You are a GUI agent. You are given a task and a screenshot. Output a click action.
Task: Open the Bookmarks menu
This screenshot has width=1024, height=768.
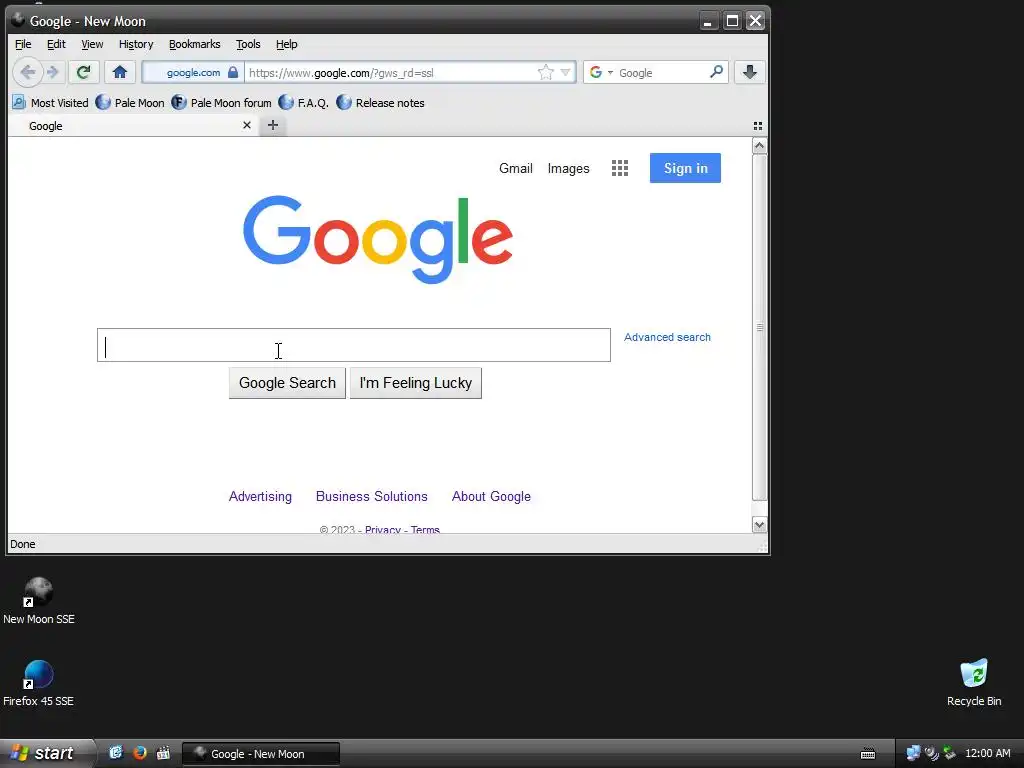[195, 44]
